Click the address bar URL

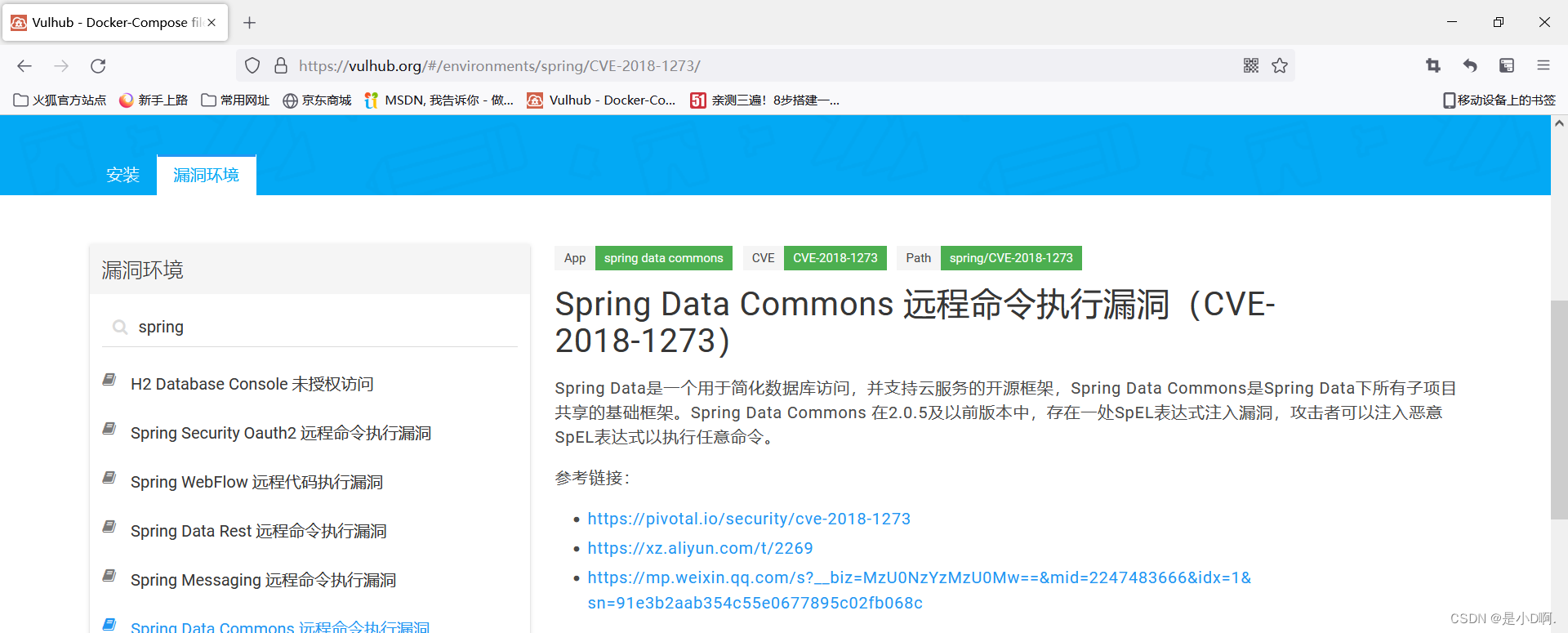coord(499,66)
